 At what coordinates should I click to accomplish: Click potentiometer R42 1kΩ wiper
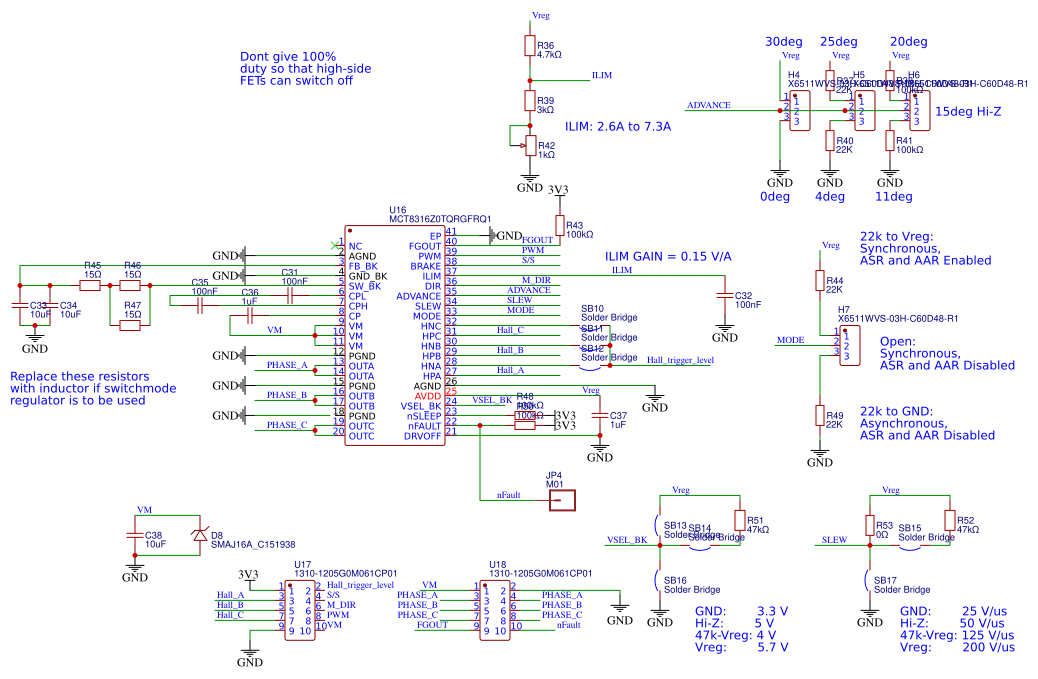(527, 145)
